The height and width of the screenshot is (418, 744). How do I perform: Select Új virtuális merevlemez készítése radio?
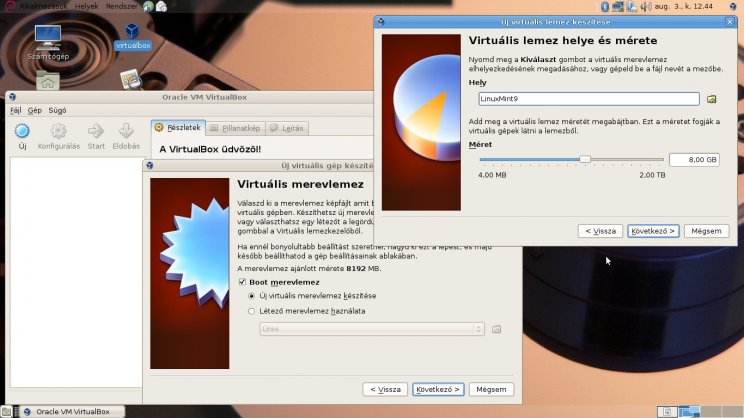point(251,296)
